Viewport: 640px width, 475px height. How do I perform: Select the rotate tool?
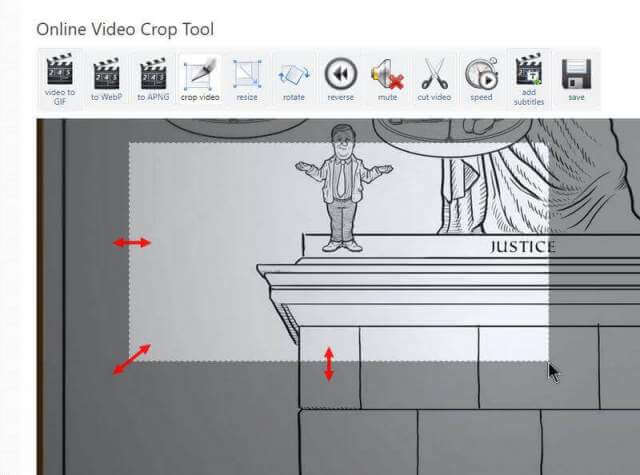(x=294, y=79)
